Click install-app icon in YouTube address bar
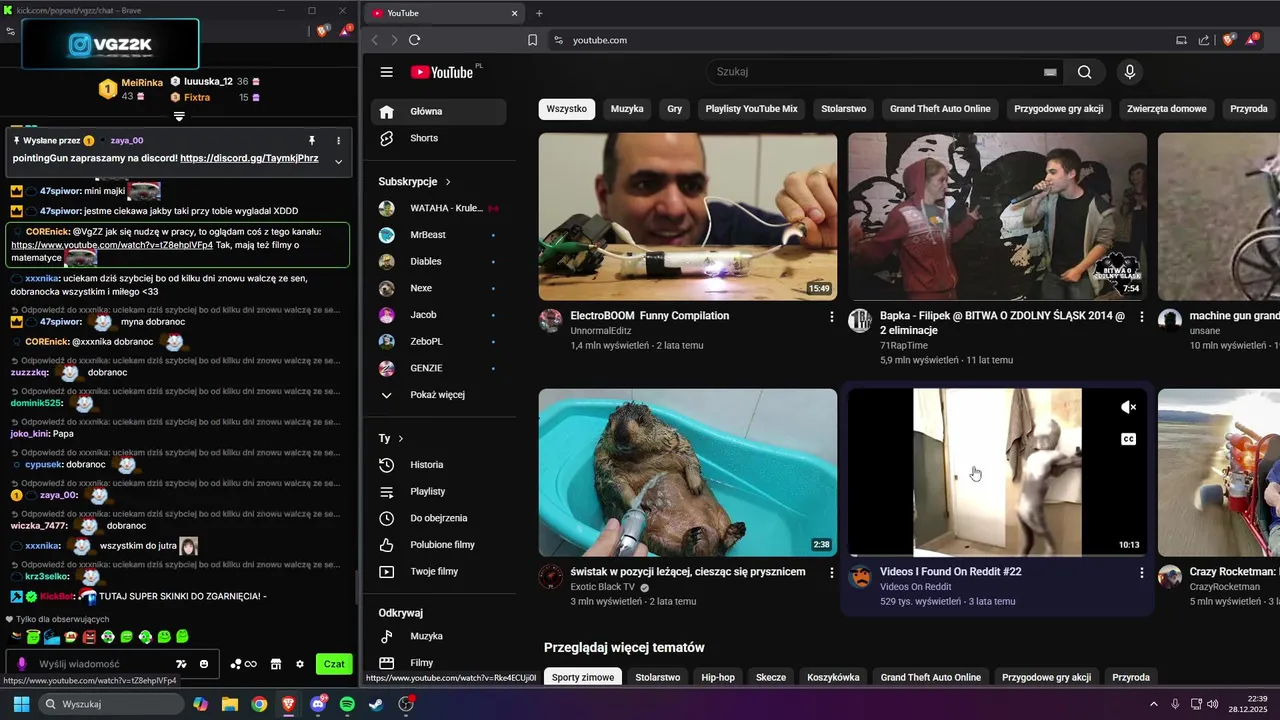Screen dimensions: 1280x720 click(1181, 40)
